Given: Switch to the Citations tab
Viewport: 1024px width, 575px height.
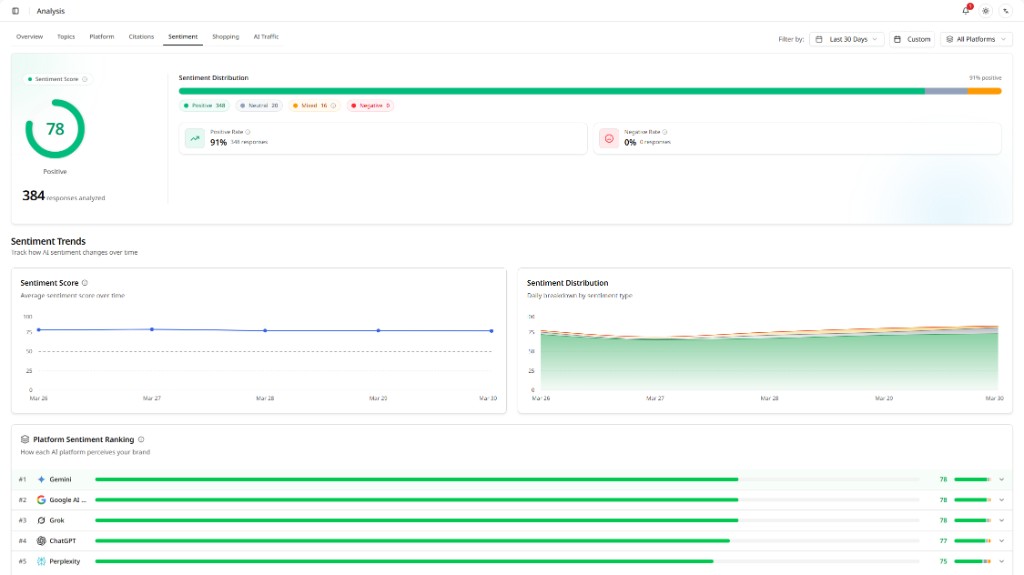Looking at the screenshot, I should click(141, 37).
